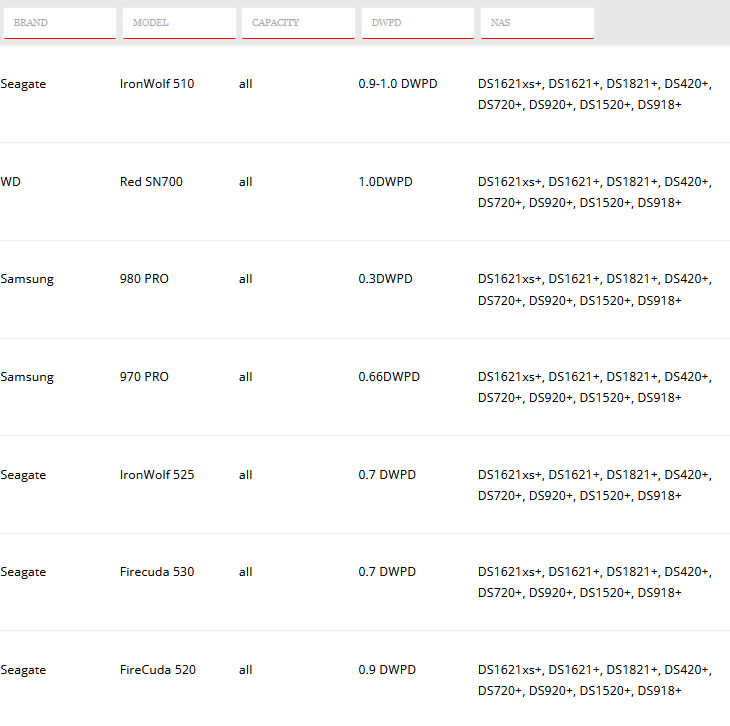The width and height of the screenshot is (730, 726).
Task: Click capacity 'all' in IronWolf 525 row
Action: (246, 475)
